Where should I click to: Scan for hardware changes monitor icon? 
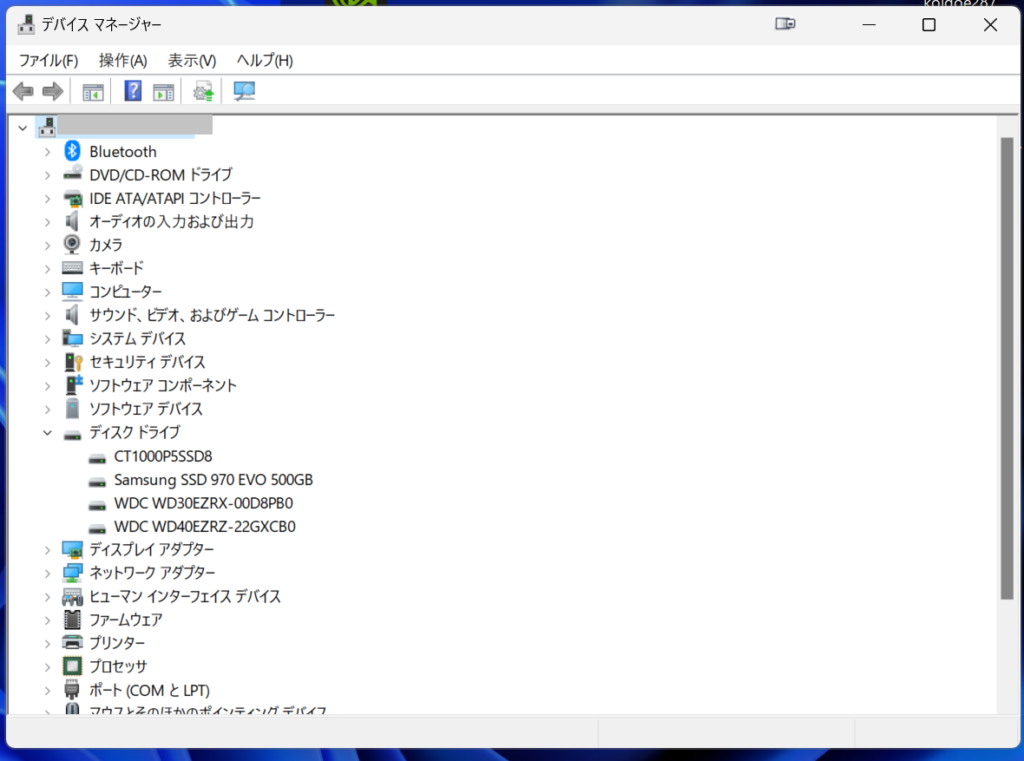click(244, 91)
